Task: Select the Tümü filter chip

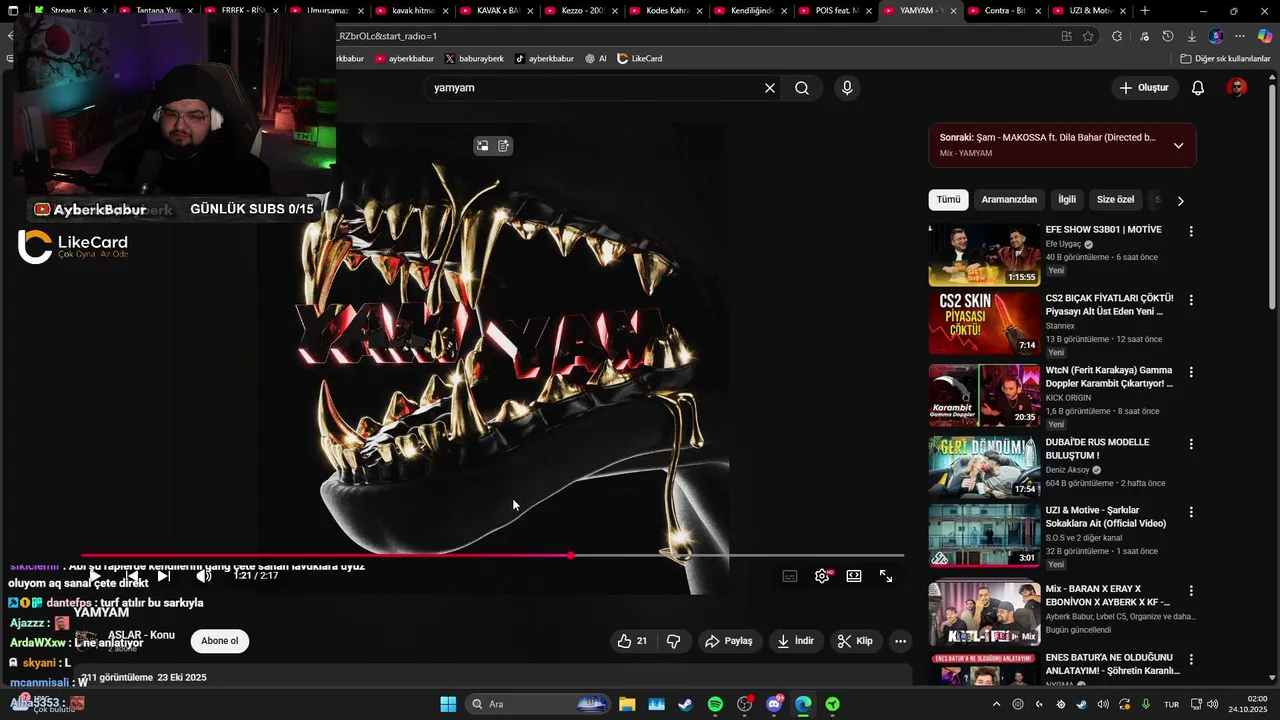Action: point(948,199)
